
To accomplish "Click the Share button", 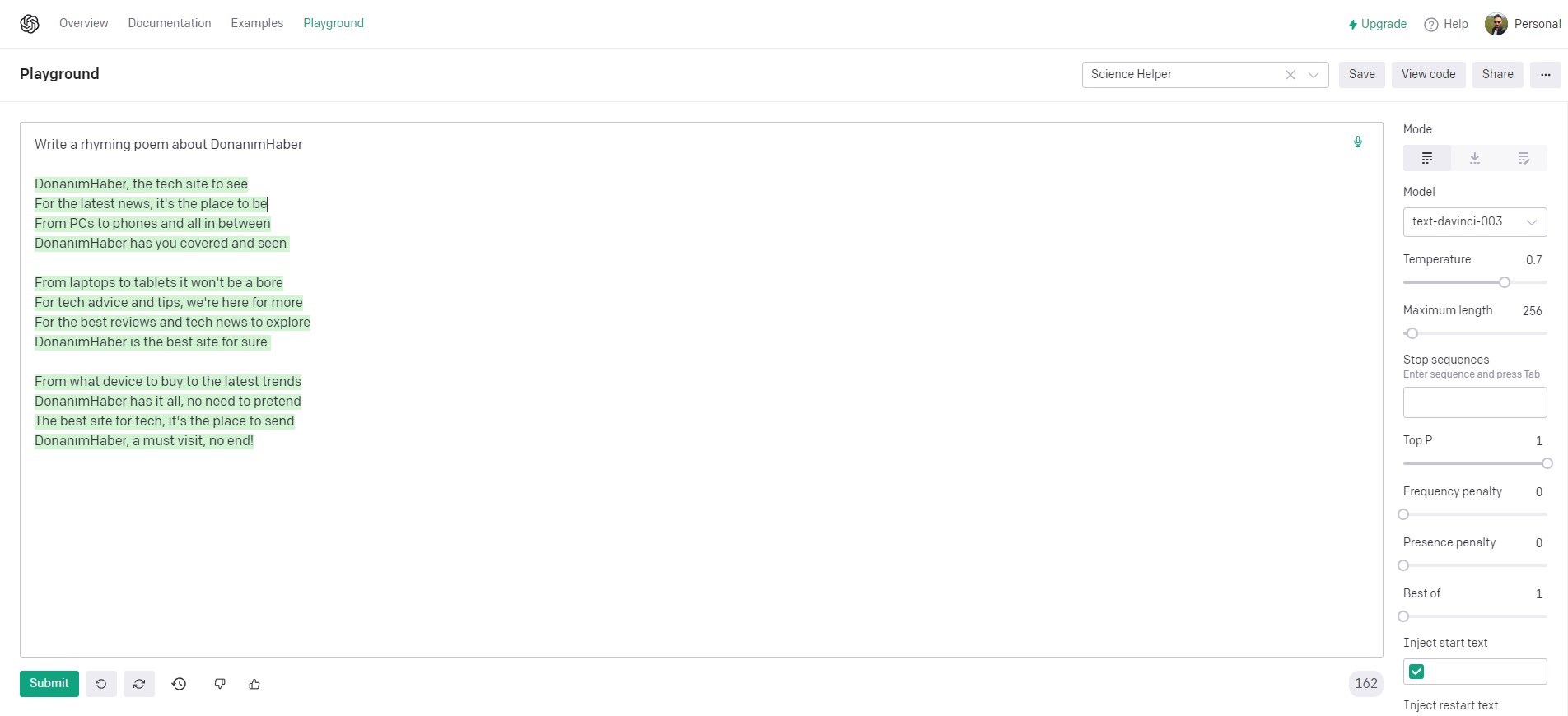I will [x=1498, y=75].
